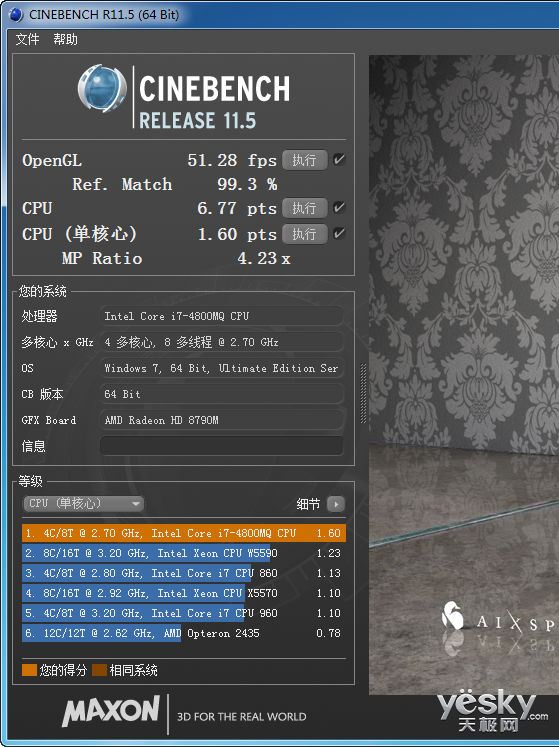The image size is (559, 747).
Task: Open the 文件 menu
Action: pyautogui.click(x=27, y=39)
